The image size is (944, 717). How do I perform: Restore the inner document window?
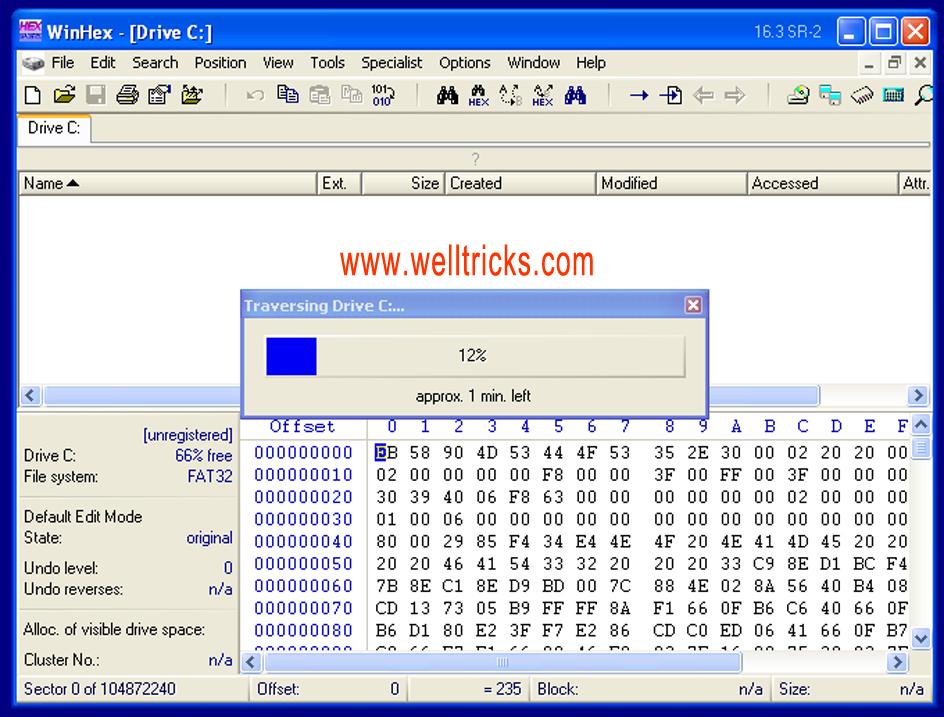pos(895,63)
